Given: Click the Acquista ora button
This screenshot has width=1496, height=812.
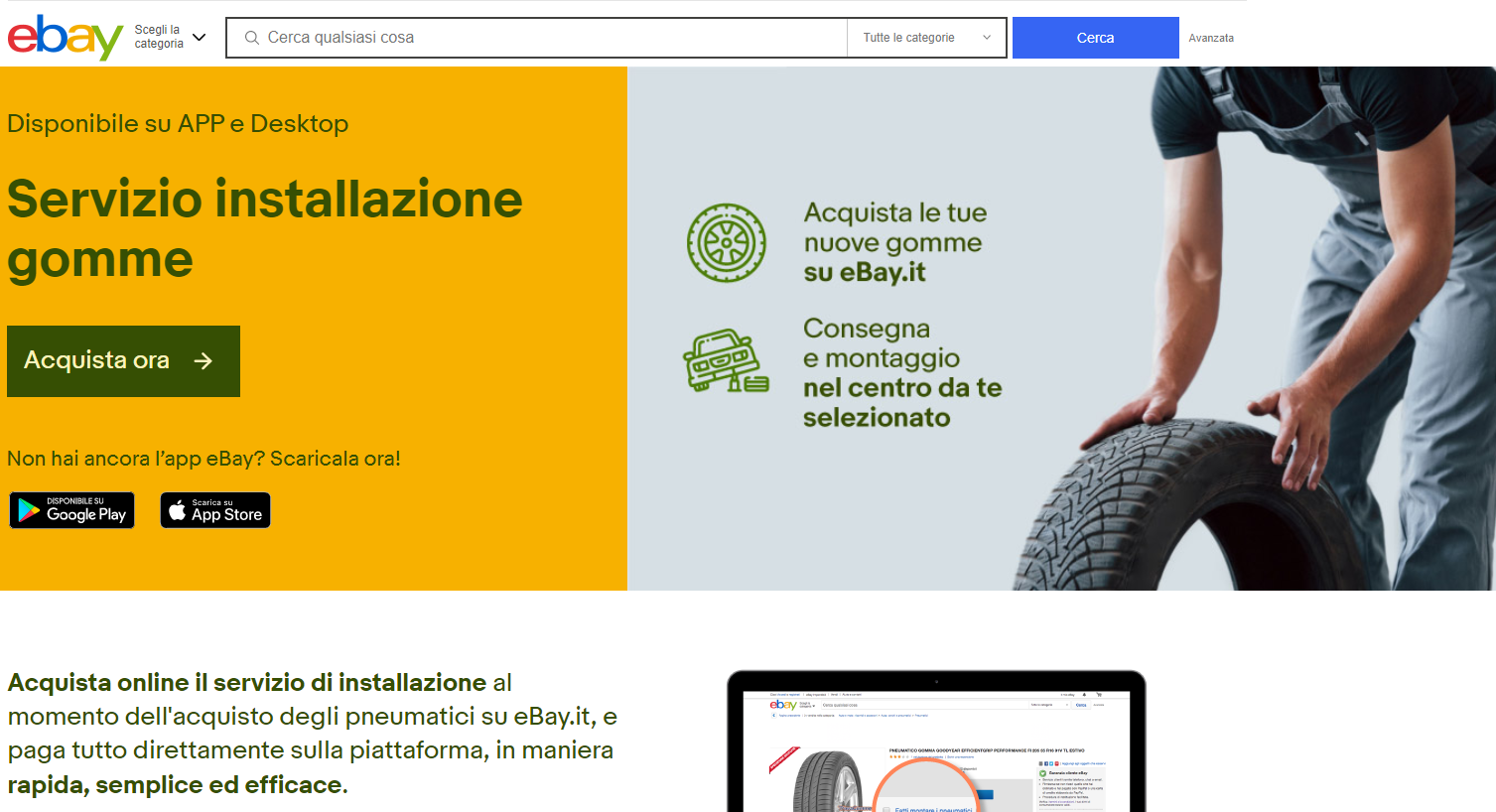Looking at the screenshot, I should coord(123,361).
